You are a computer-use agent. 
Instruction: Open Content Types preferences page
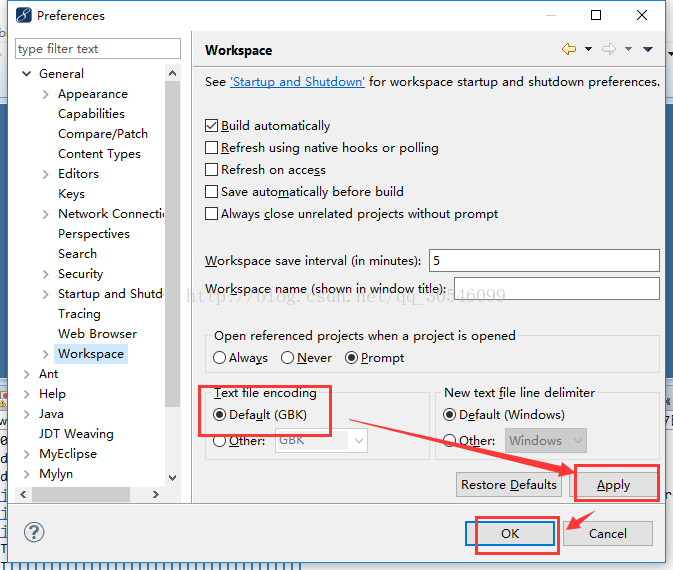point(100,154)
